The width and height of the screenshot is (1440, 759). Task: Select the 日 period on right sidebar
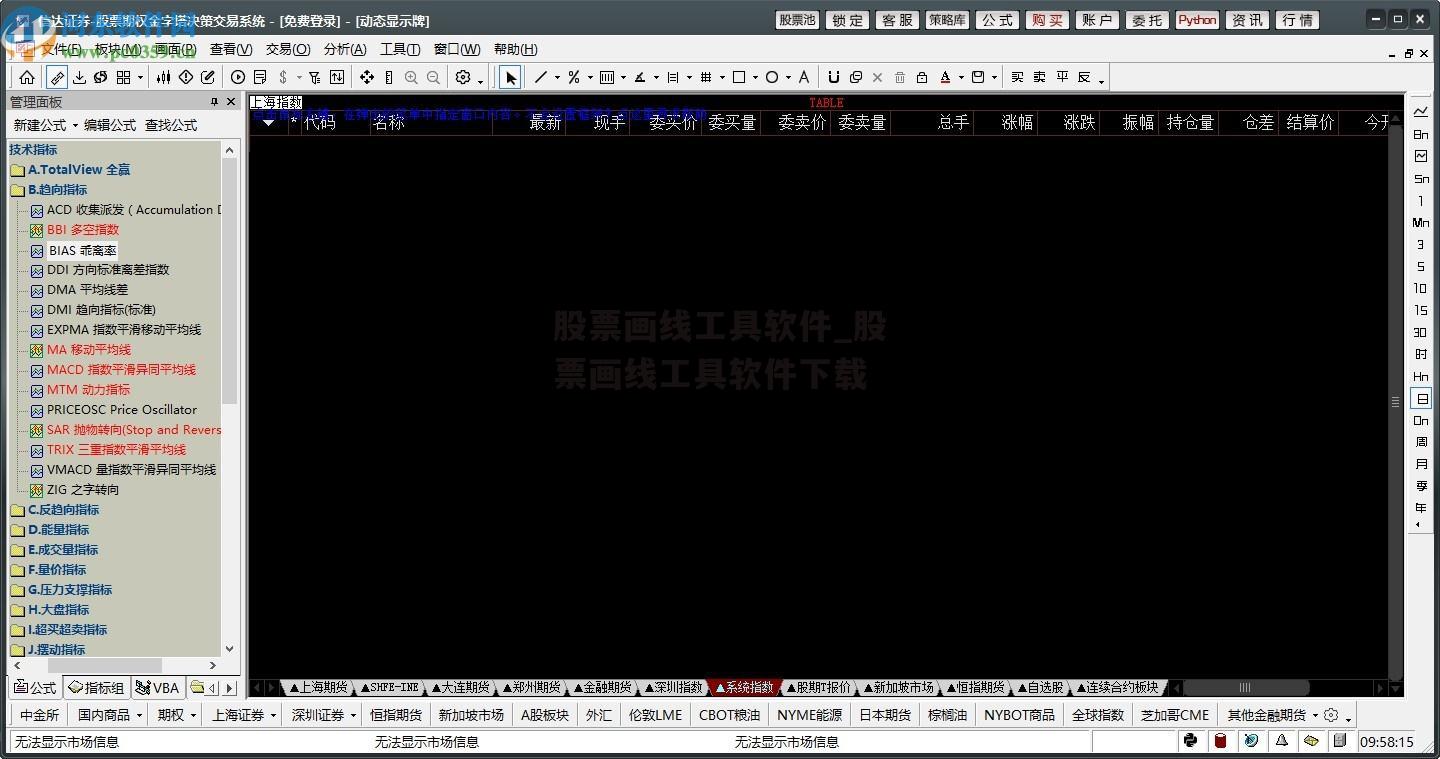[x=1421, y=398]
